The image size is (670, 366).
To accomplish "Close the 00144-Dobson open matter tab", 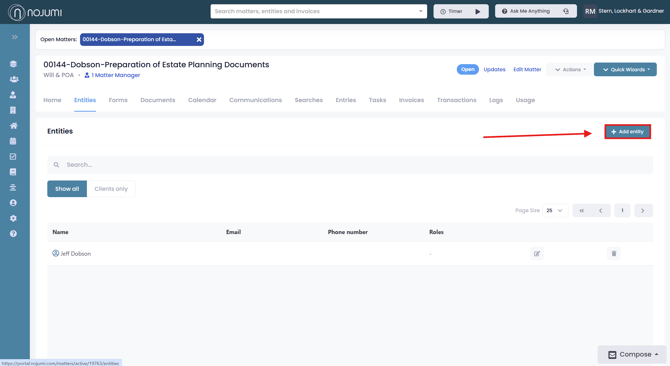I will [x=199, y=39].
